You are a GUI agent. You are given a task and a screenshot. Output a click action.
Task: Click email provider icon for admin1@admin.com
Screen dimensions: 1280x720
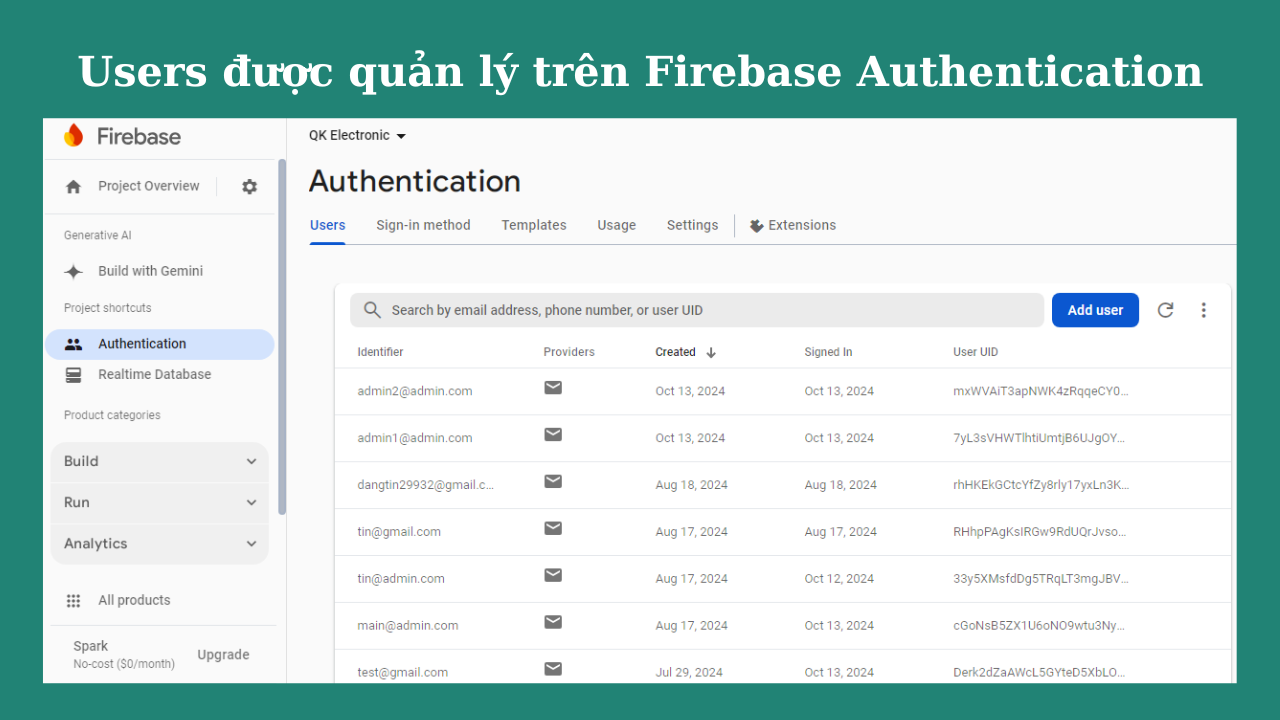[553, 434]
